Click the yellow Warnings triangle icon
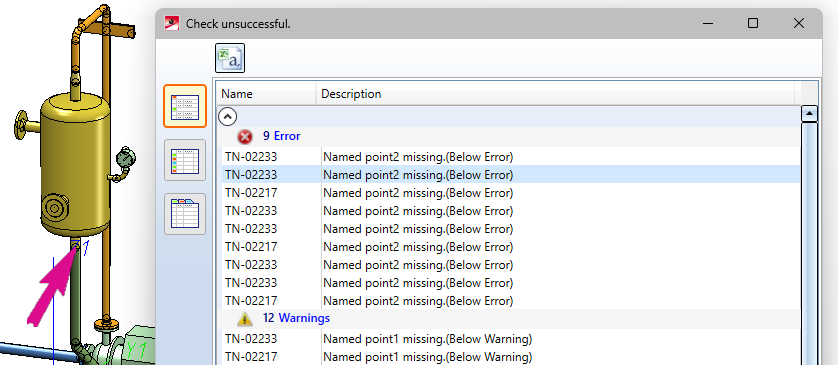Screen dimensions: 838x365 245,319
